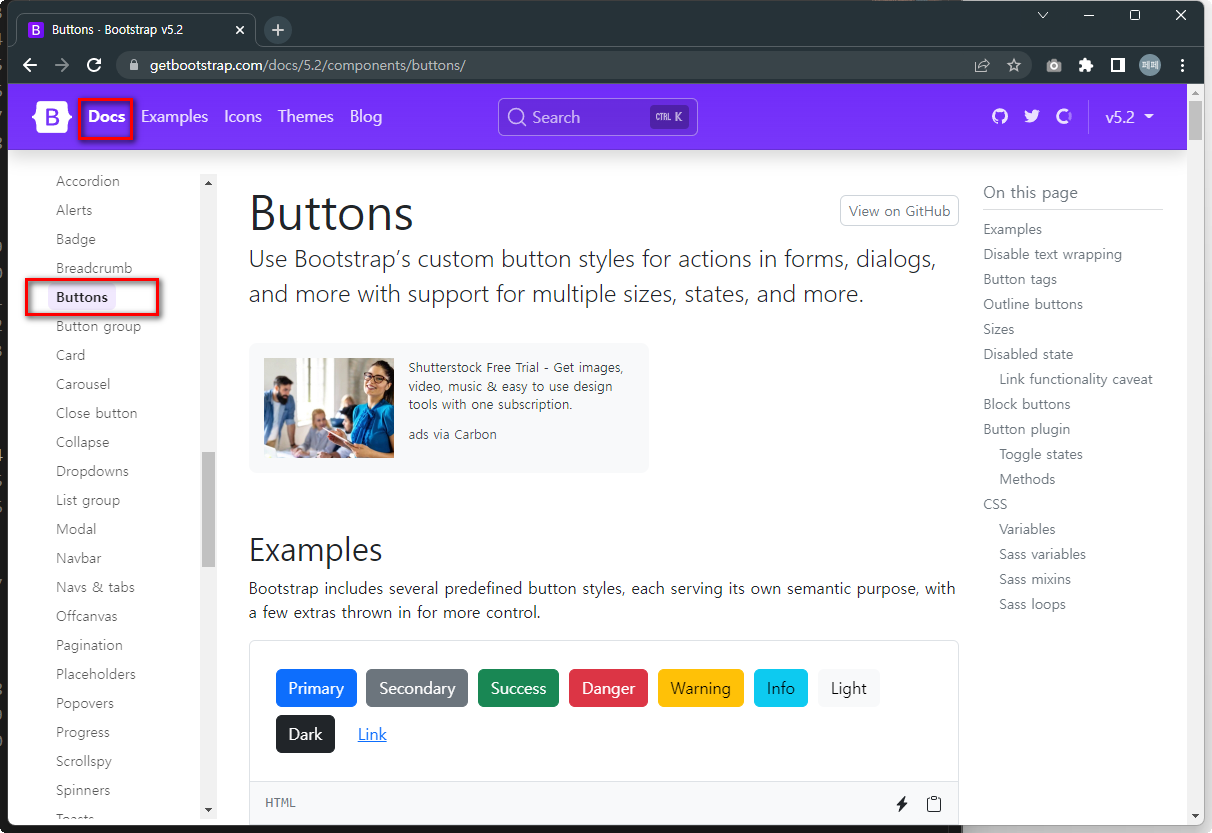Reload the page with refresh icon
This screenshot has height=833, width=1212.
click(94, 65)
